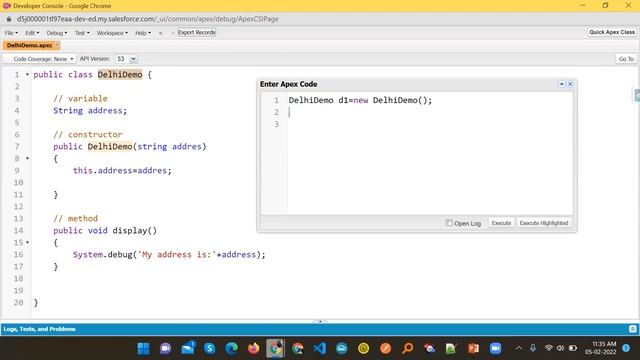Toggle the Open Log checkbox
This screenshot has height=360, width=640.
pos(449,223)
